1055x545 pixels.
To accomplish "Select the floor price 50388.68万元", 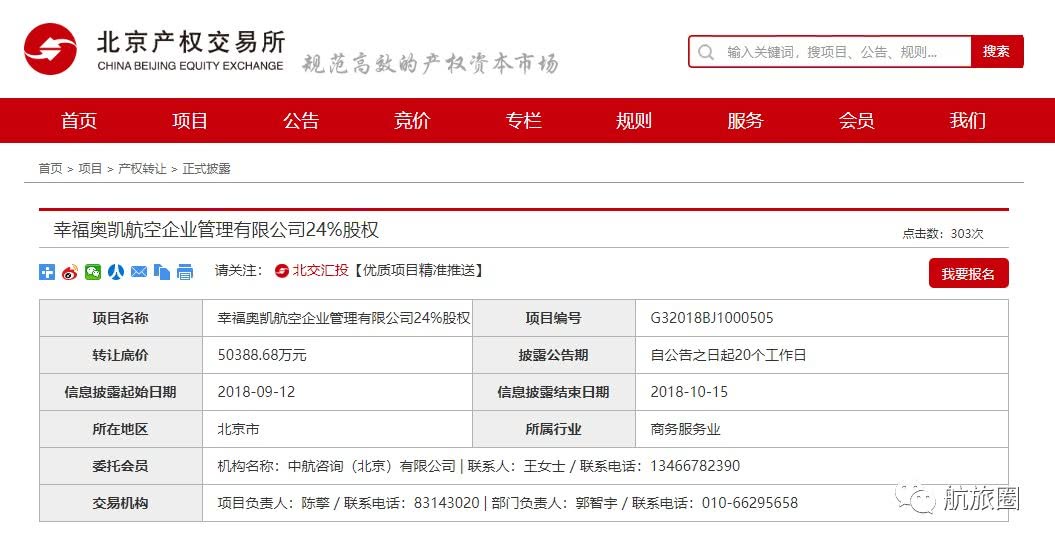I will pyautogui.click(x=262, y=355).
